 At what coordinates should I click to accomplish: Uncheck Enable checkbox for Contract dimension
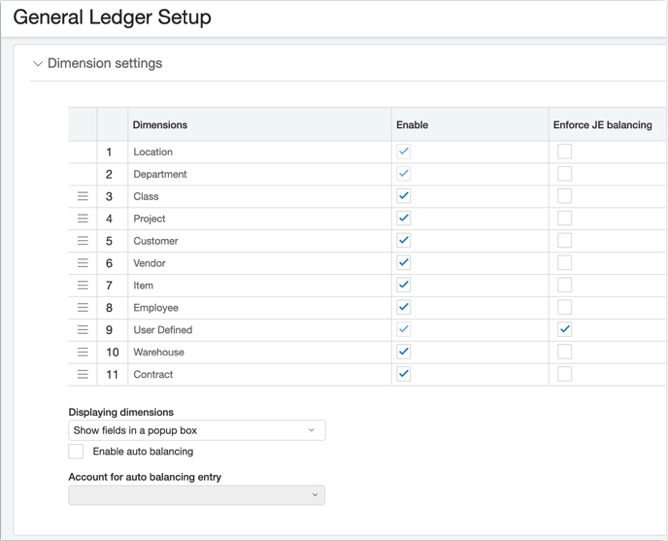point(404,375)
